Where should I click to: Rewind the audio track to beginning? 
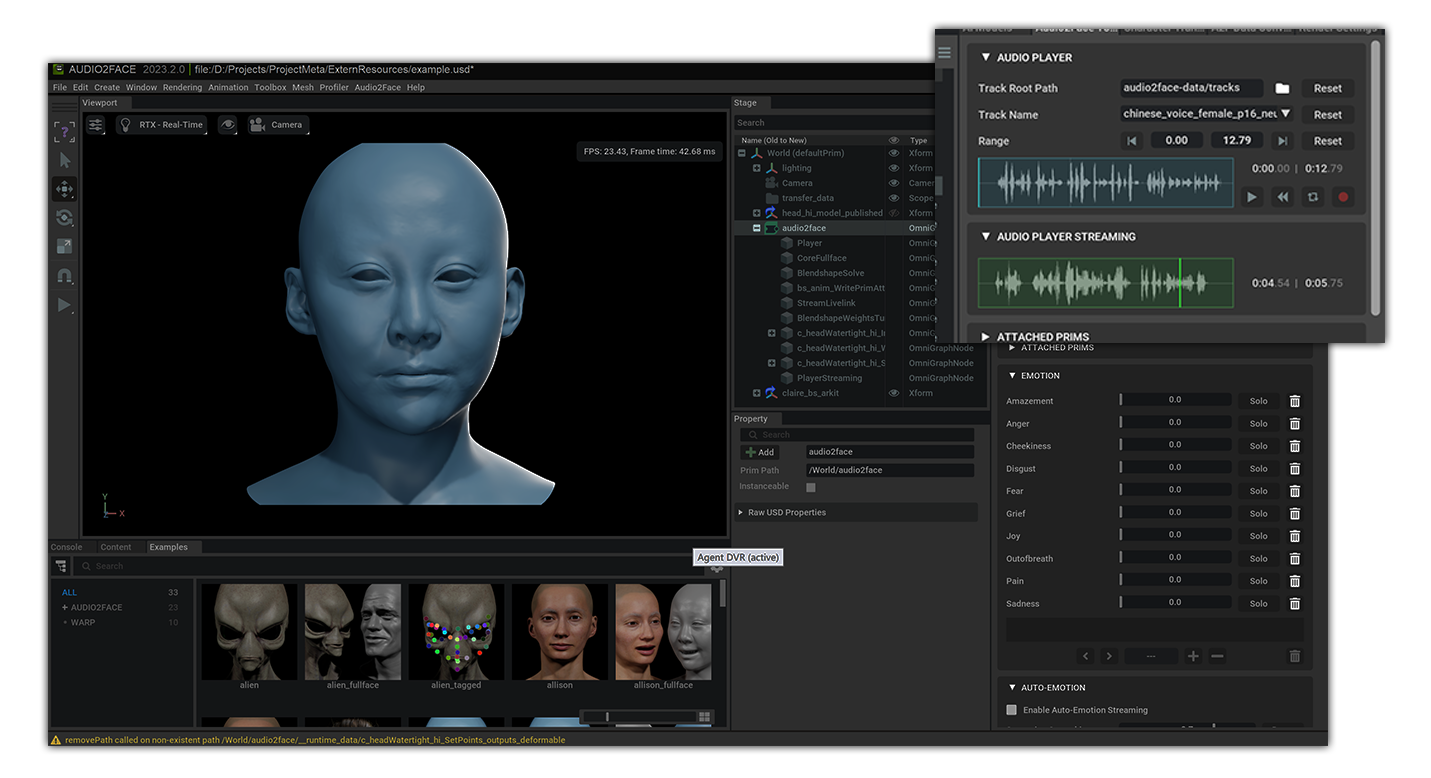(x=1282, y=197)
